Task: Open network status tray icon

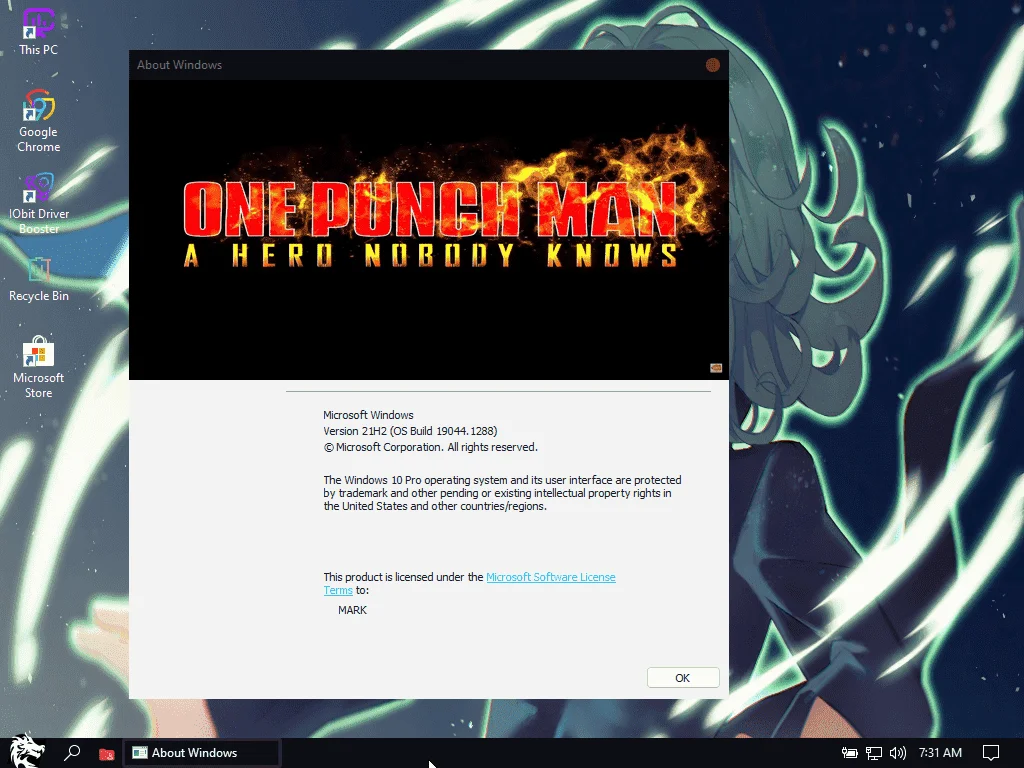Action: [874, 753]
